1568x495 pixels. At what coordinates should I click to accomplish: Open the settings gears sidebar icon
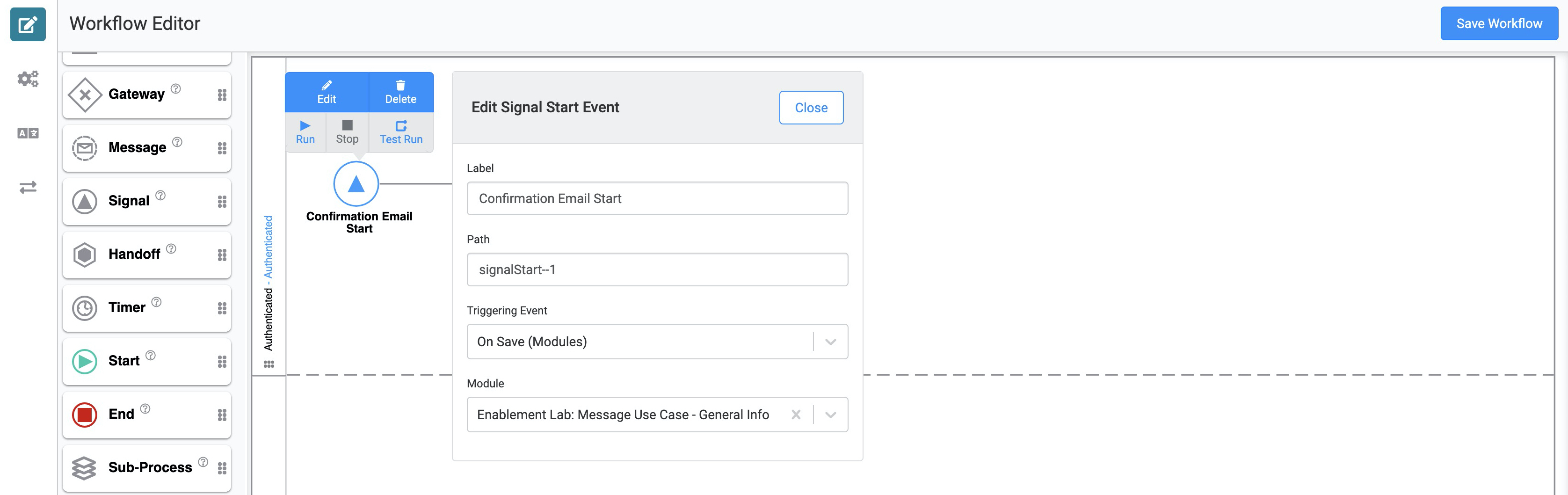tap(28, 79)
